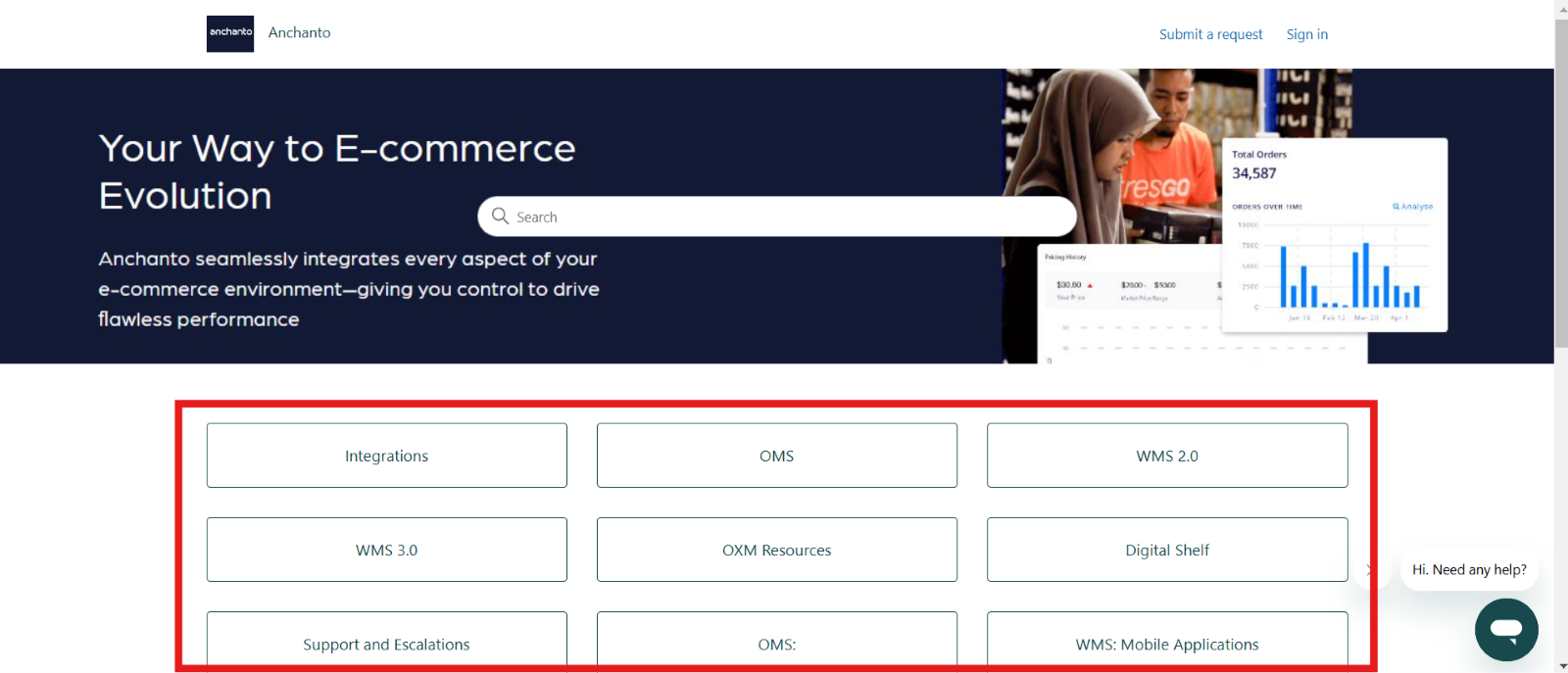The height and width of the screenshot is (673, 1568).
Task: Click the Submit a request link
Action: [1211, 34]
